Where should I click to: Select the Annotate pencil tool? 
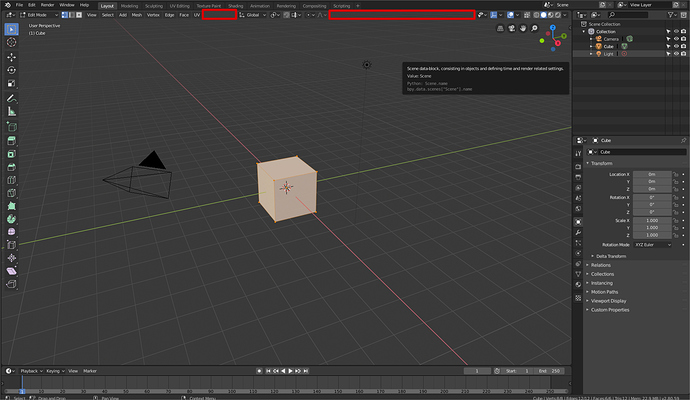[x=11, y=99]
